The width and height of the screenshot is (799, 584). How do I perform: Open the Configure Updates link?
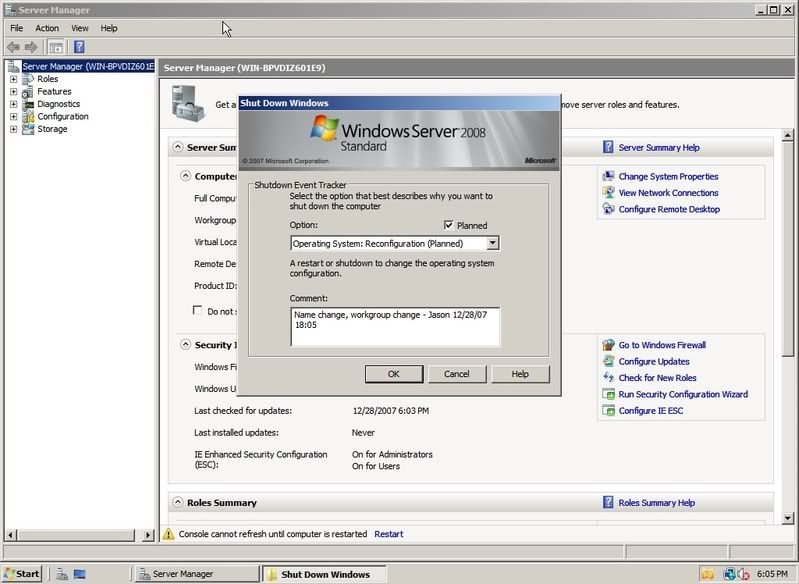(x=654, y=361)
